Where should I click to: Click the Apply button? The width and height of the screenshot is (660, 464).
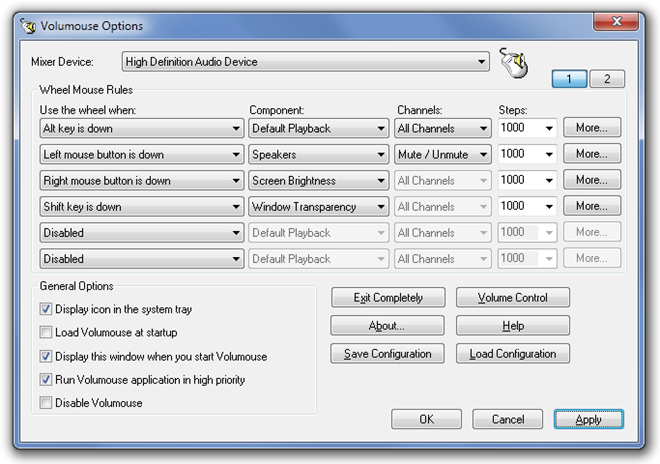tap(588, 419)
